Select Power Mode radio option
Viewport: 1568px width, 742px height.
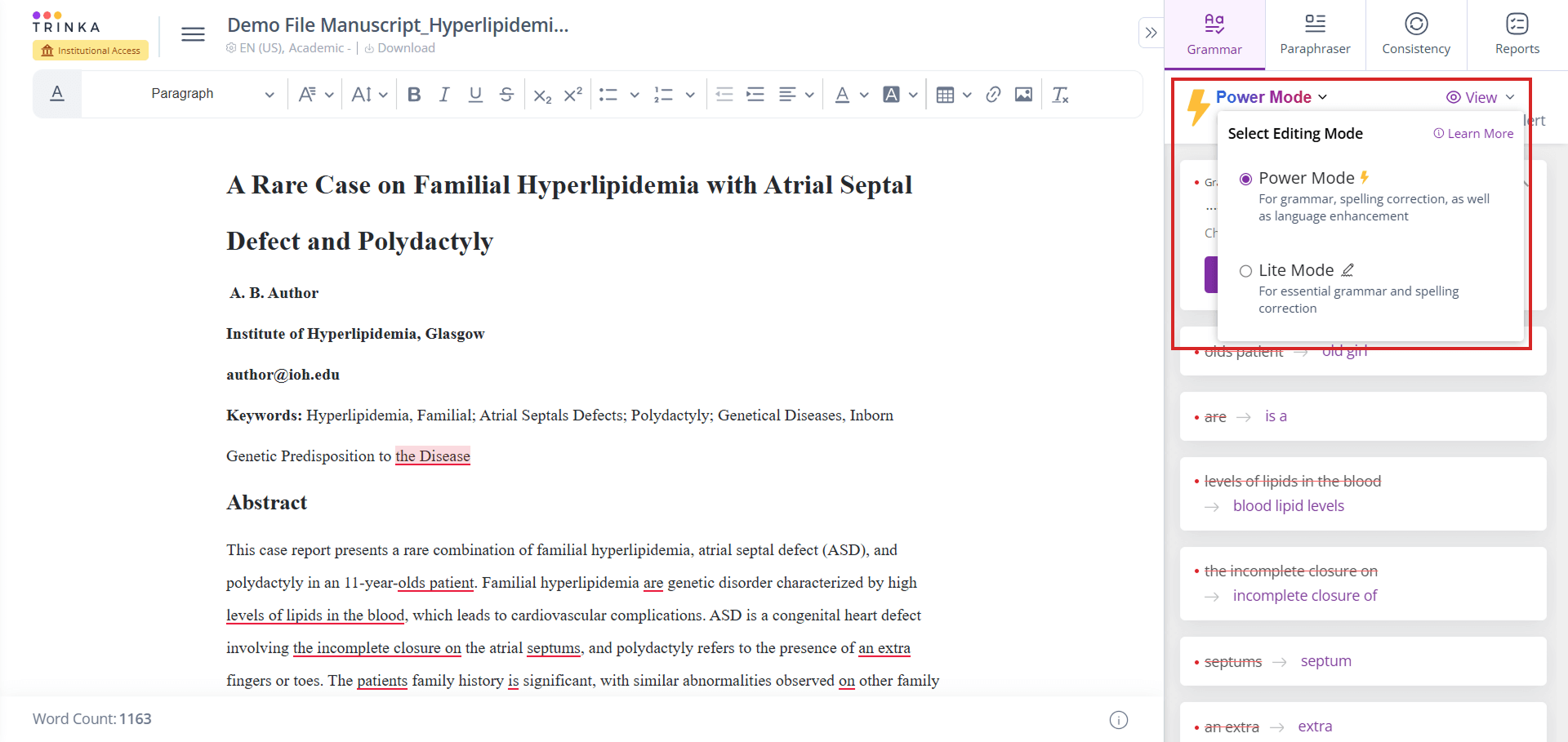click(x=1245, y=179)
